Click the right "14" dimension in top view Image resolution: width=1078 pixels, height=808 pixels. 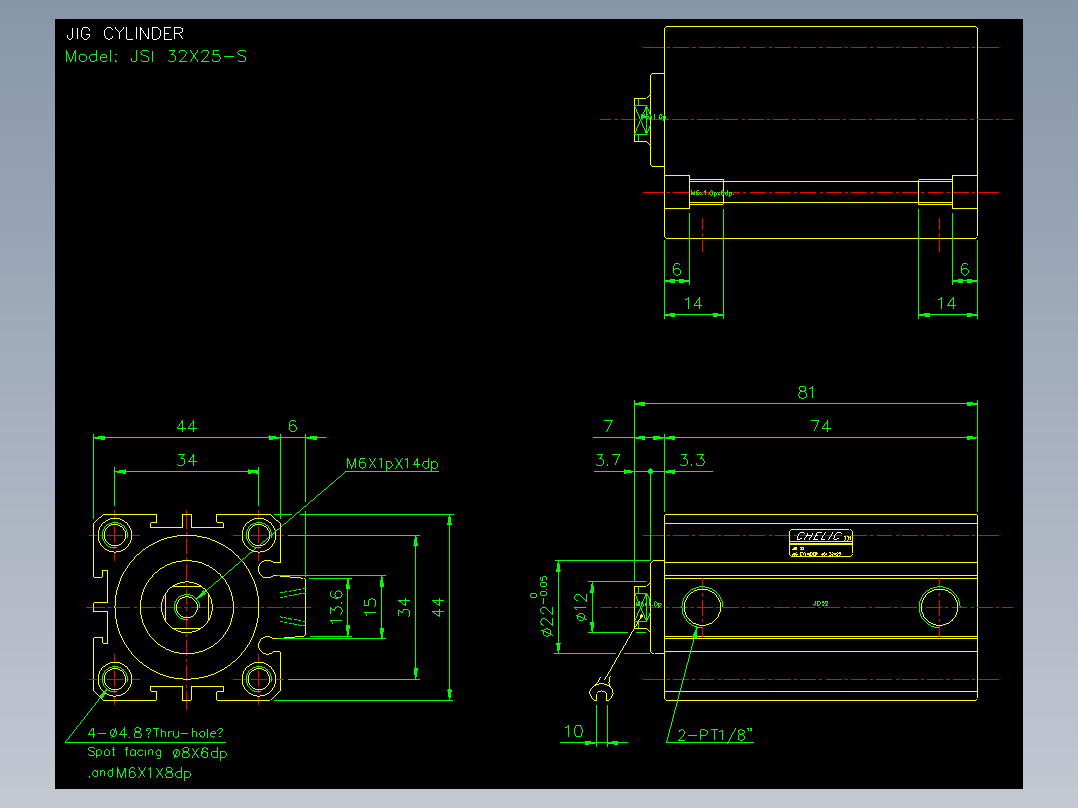coord(947,303)
